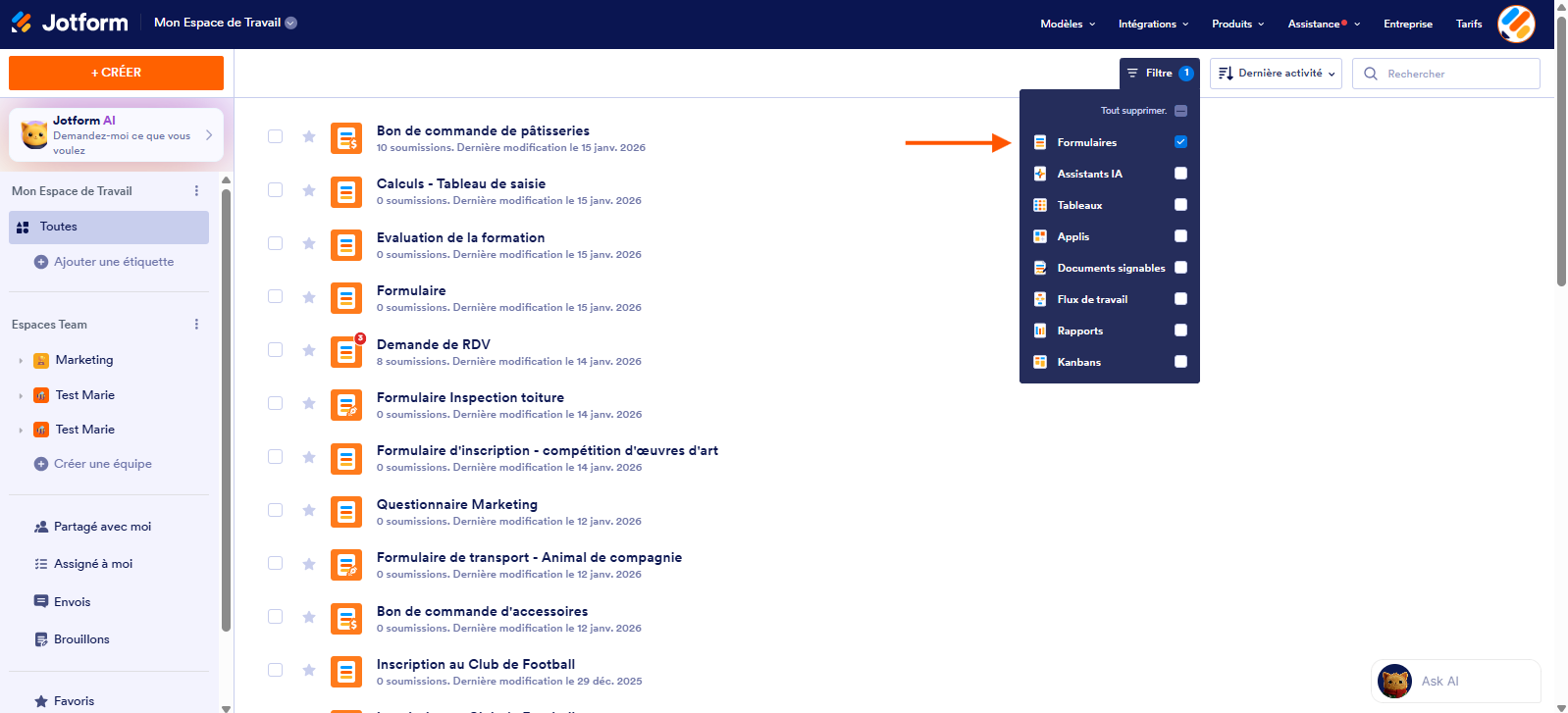
Task: Click the Demande de RDV form icon
Action: 346,351
